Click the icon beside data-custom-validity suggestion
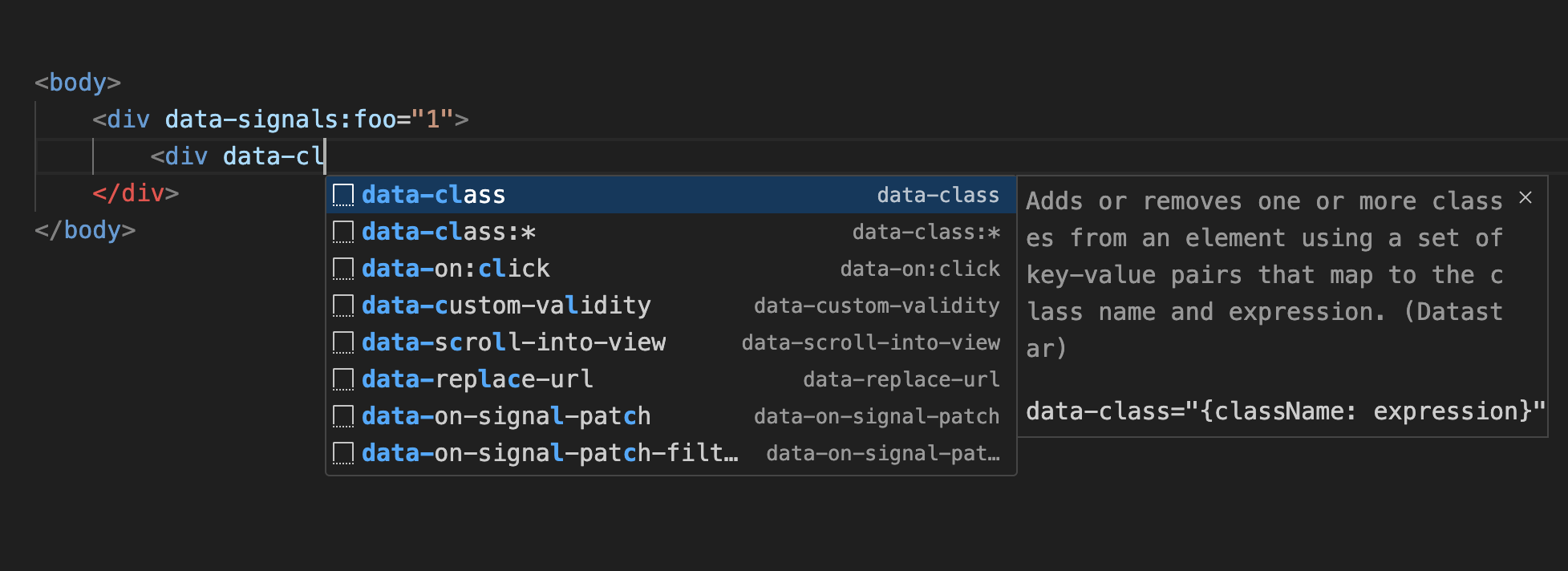Screen dimensions: 1568x571 click(x=343, y=306)
